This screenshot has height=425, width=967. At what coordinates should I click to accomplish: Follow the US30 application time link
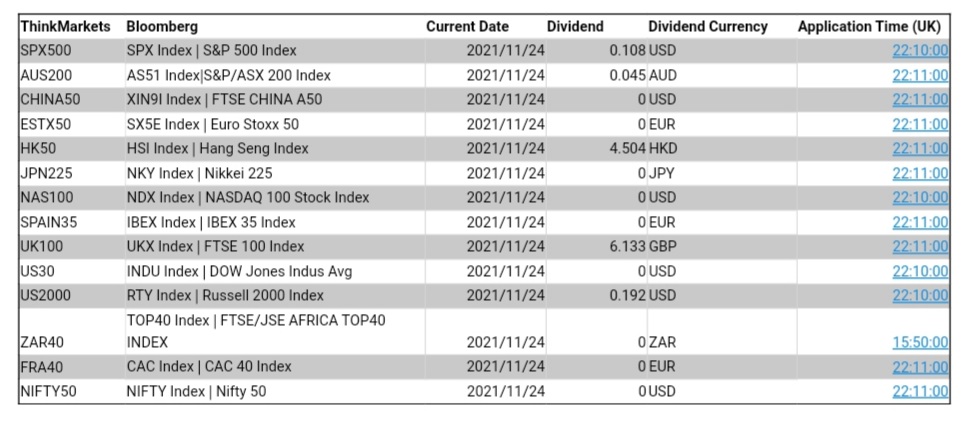920,271
